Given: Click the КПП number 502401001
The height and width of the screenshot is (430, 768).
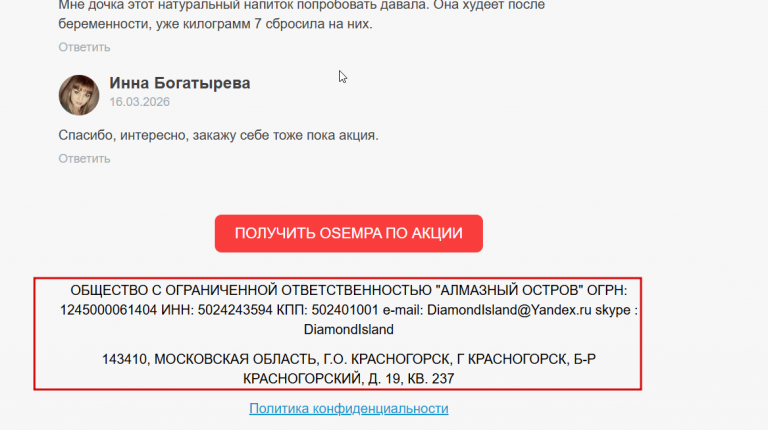Looking at the screenshot, I should coord(345,310).
